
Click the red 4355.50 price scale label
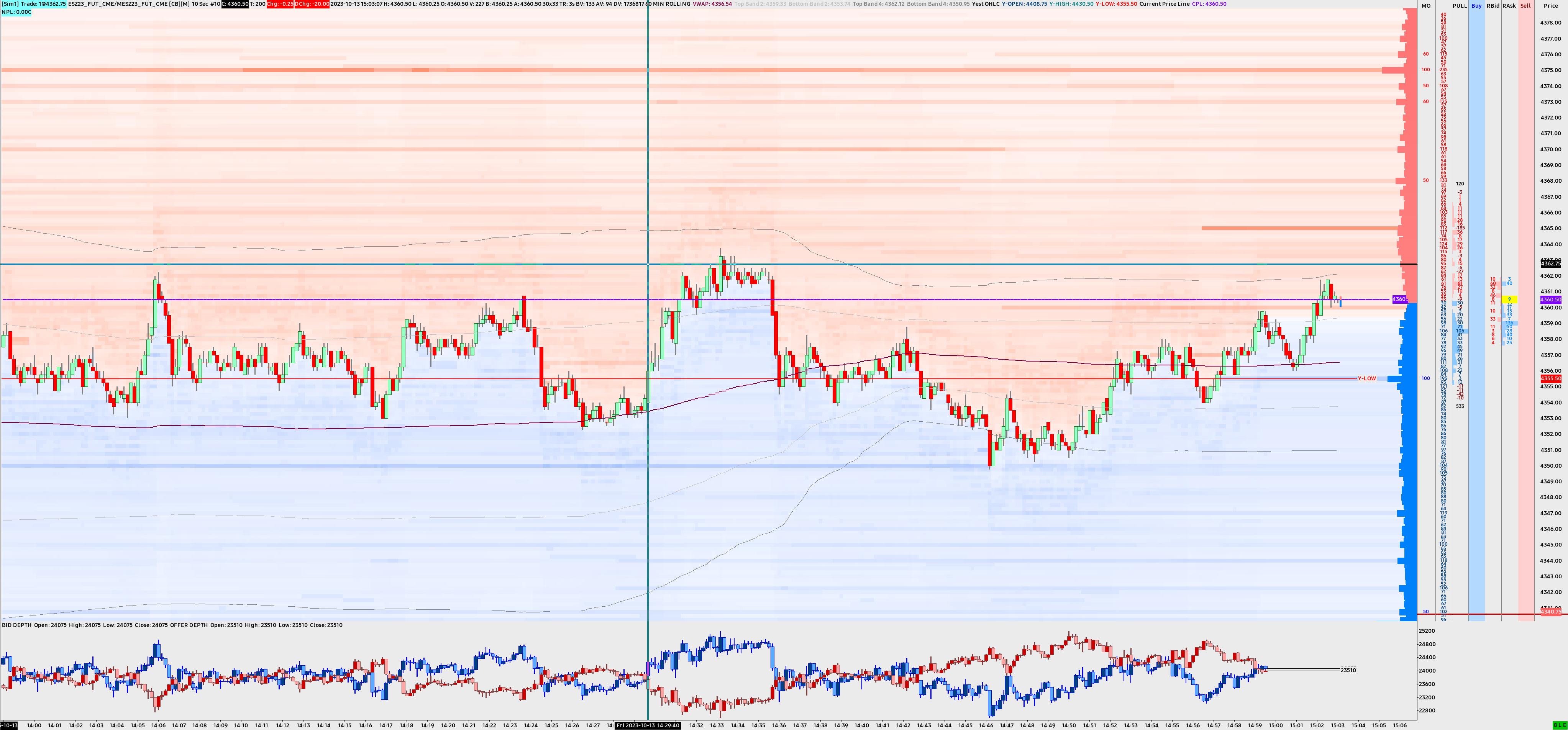pos(1550,378)
